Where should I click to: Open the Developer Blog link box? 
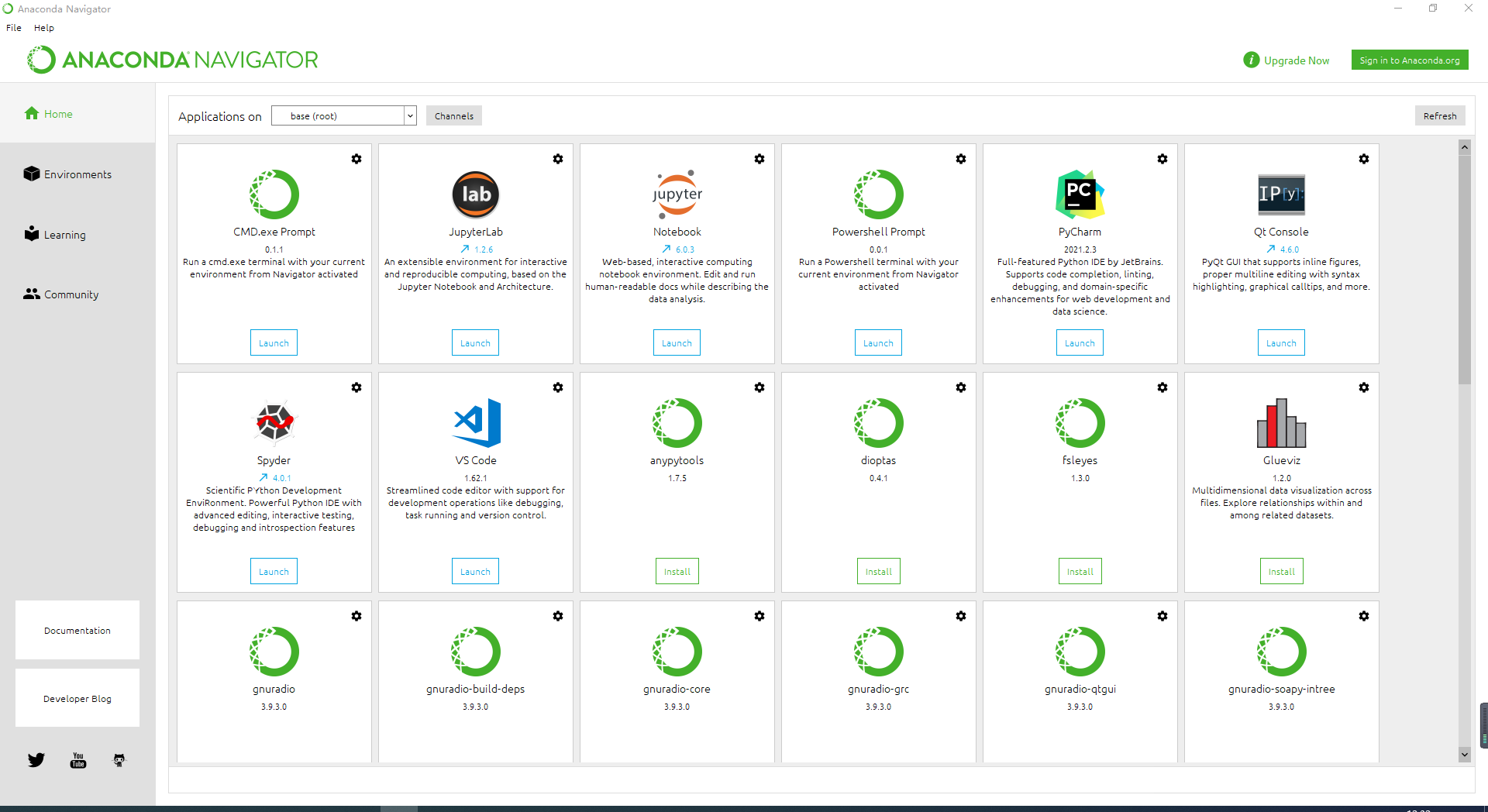tap(77, 699)
